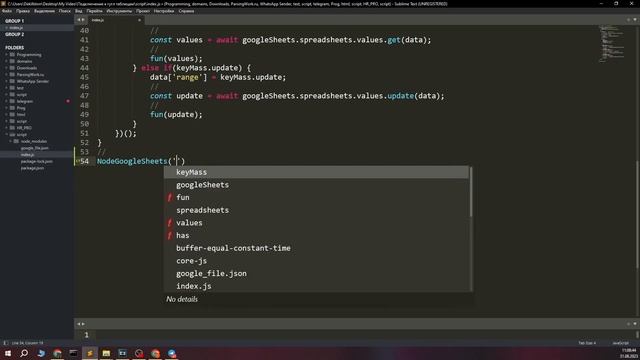Image resolution: width=640 pixels, height=360 pixels.
Task: Expand the html folder
Action: coord(7,115)
